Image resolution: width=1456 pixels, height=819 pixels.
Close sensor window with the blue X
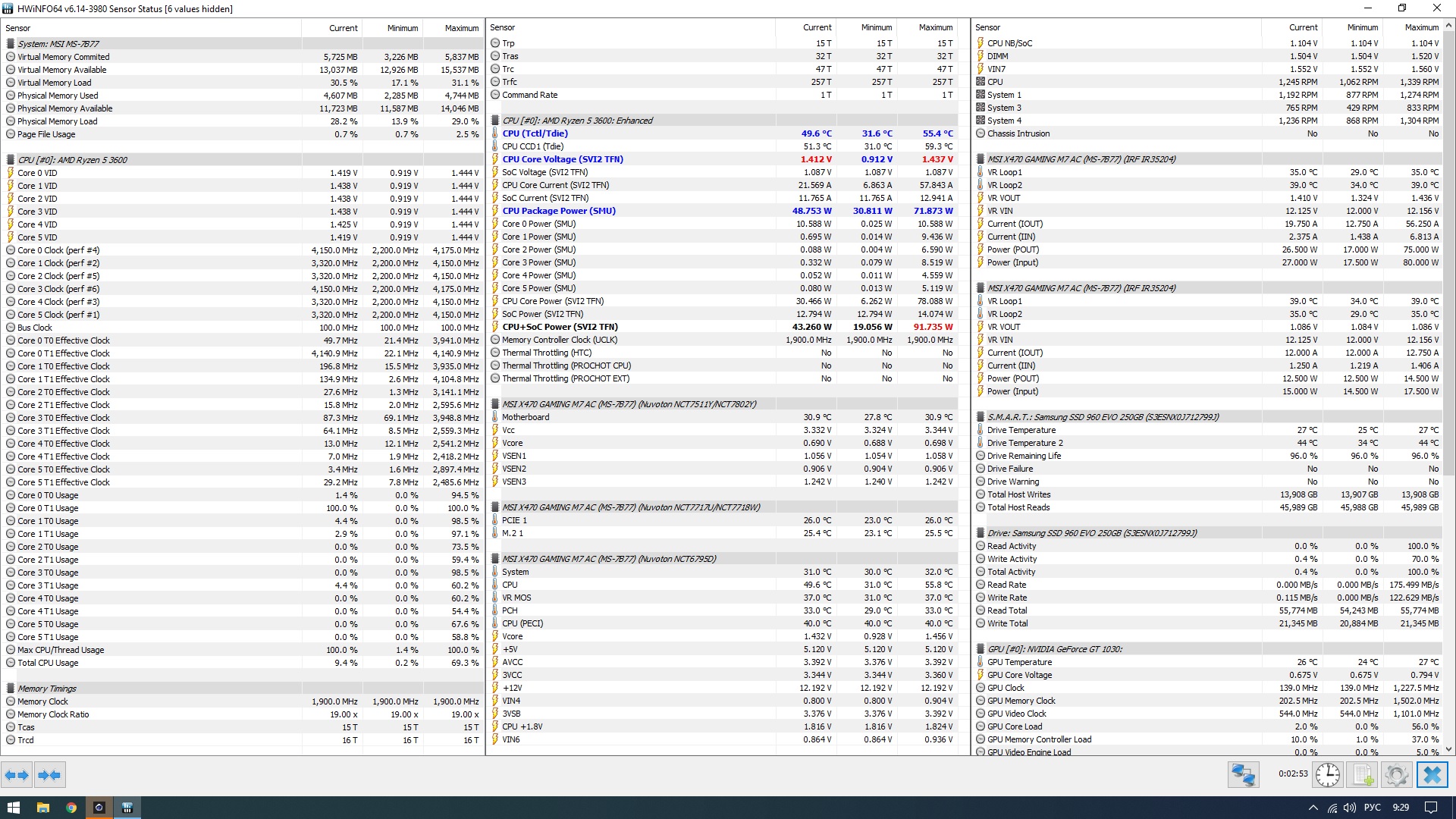(1432, 775)
